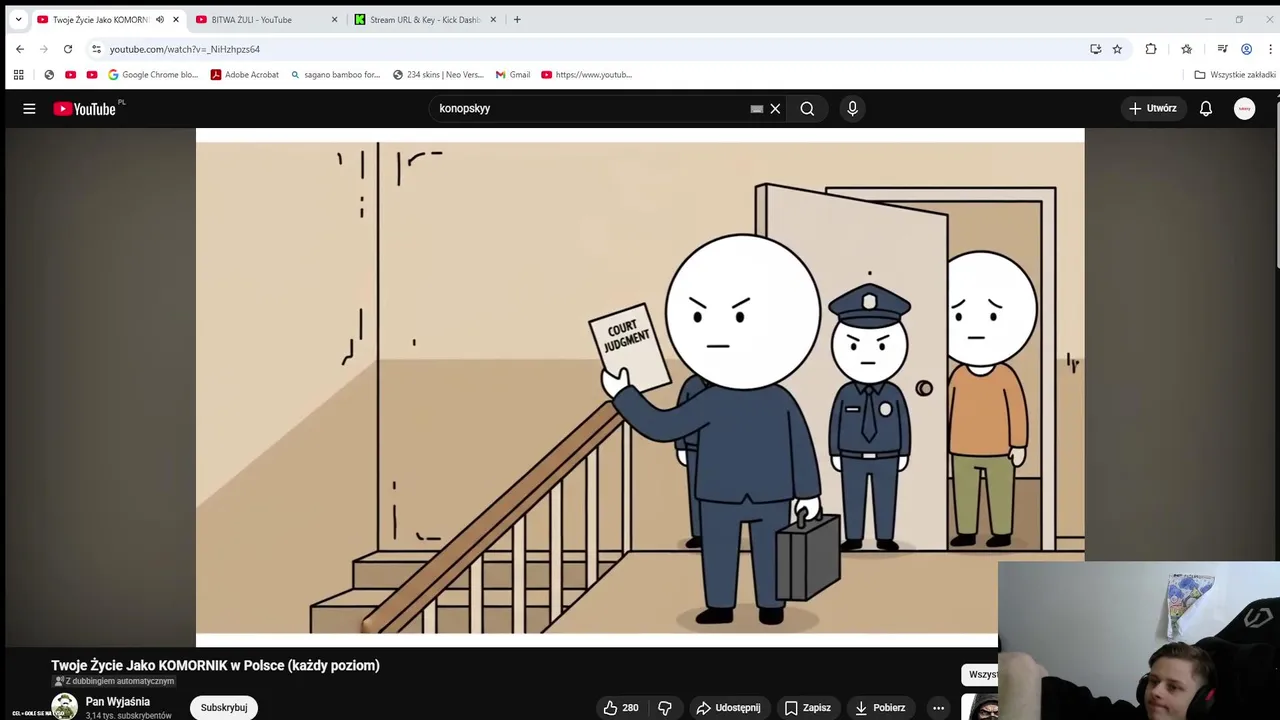
Task: Run search with the magnifier button
Action: [x=807, y=108]
